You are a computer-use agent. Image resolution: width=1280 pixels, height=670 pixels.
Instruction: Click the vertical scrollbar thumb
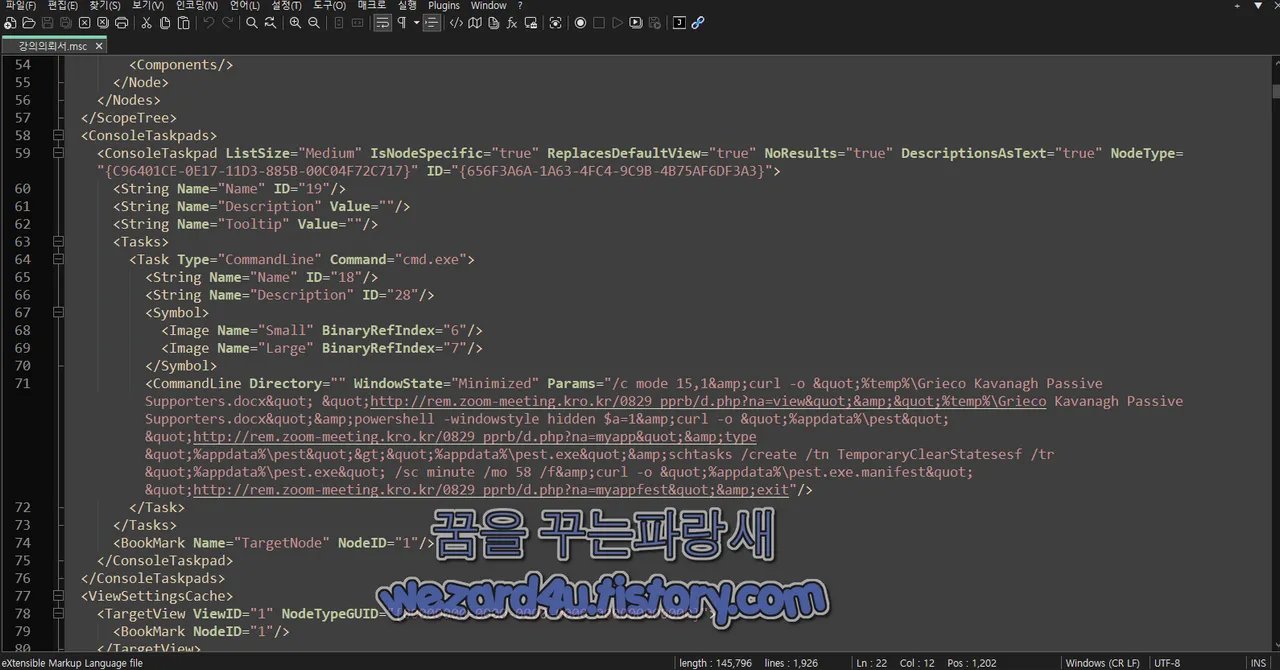1275,91
